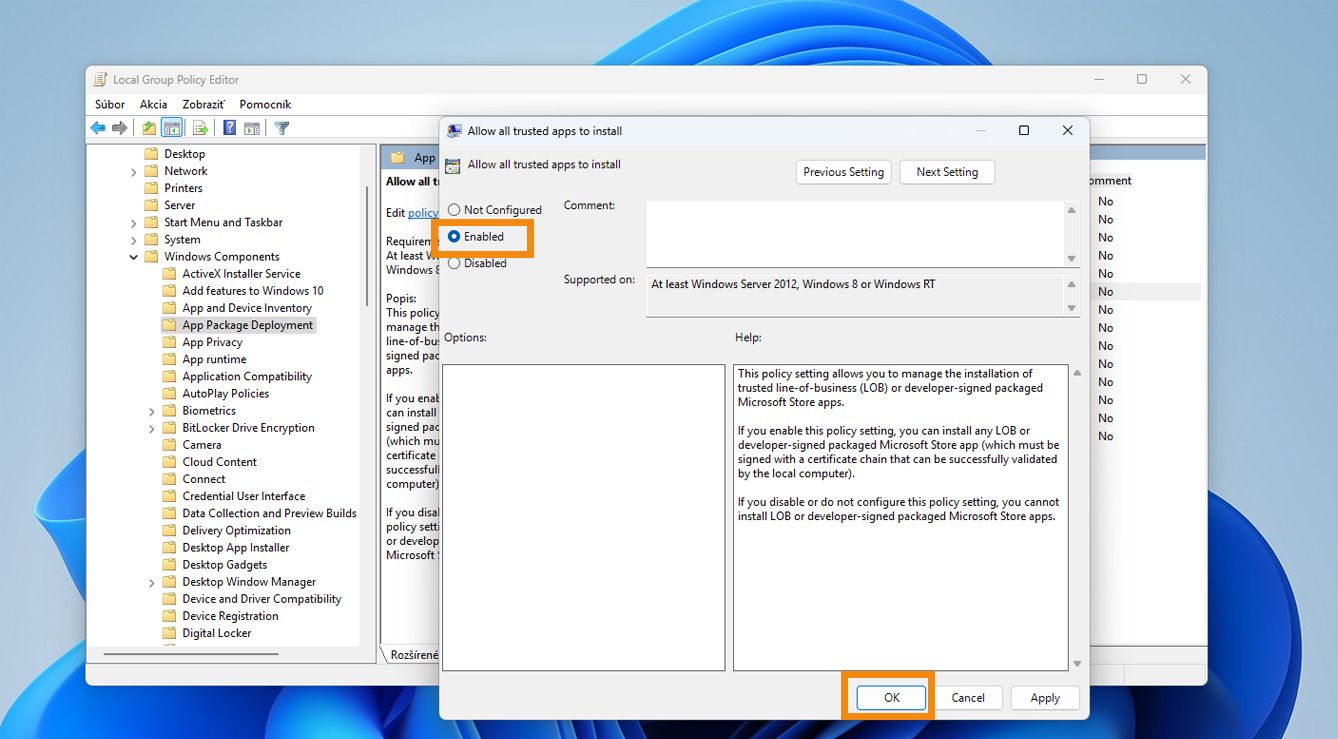This screenshot has height=739, width=1338.
Task: Open the Zobraziť menu
Action: tap(203, 104)
